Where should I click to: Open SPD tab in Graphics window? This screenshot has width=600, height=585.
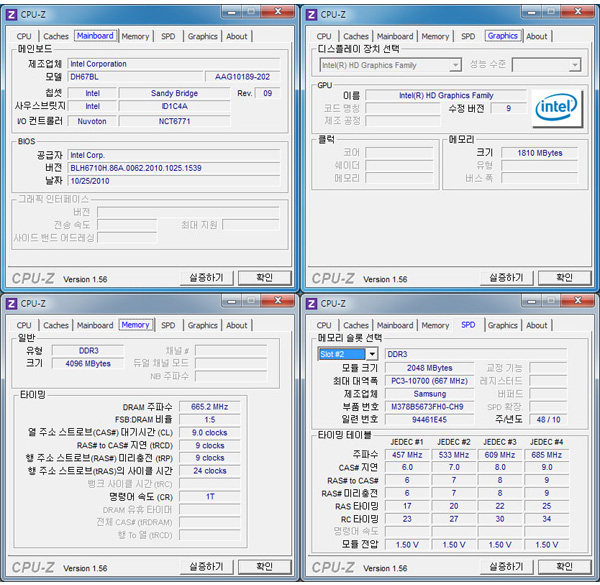[468, 36]
